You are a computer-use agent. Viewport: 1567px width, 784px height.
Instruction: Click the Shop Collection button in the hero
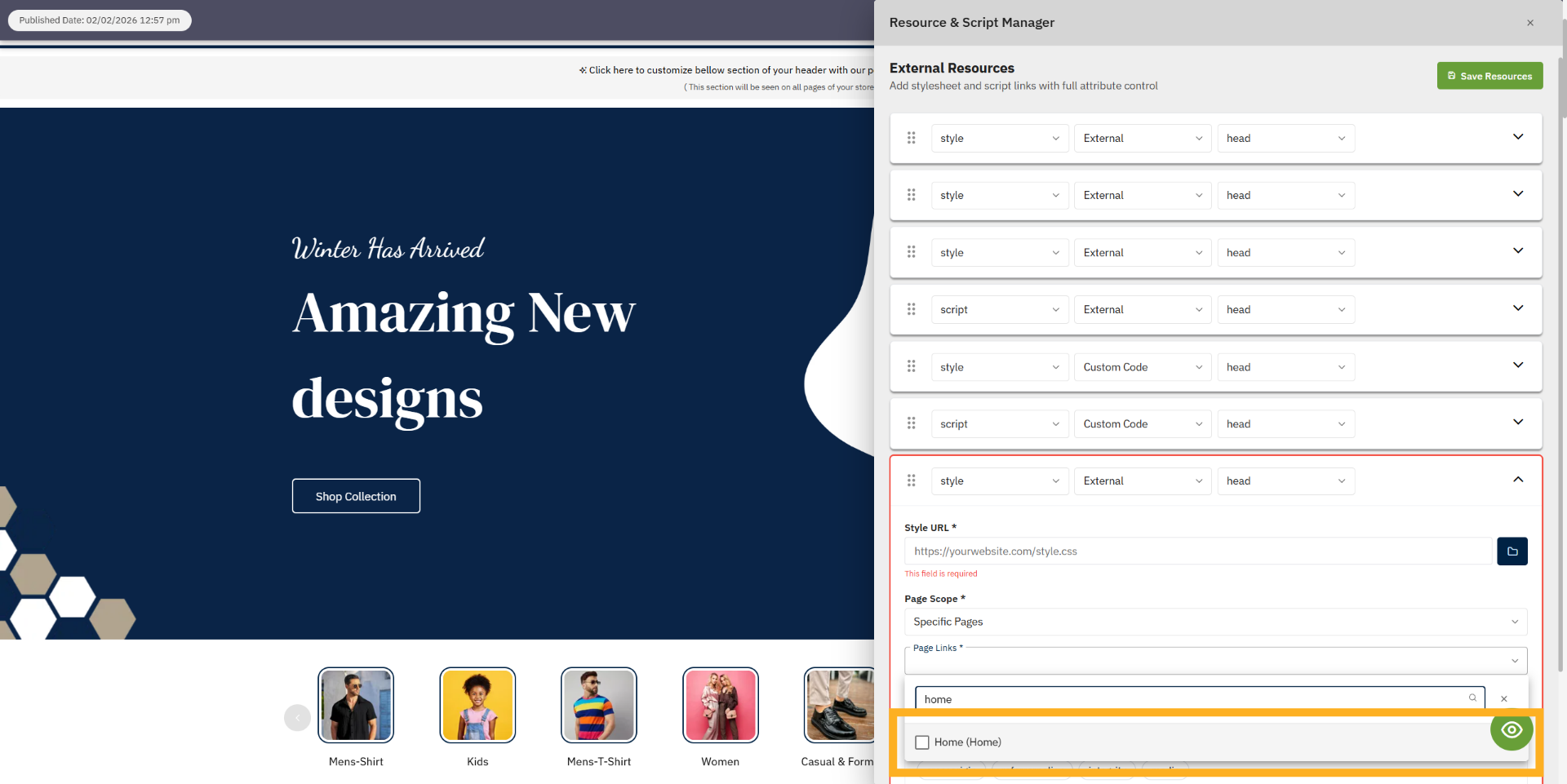tap(356, 495)
